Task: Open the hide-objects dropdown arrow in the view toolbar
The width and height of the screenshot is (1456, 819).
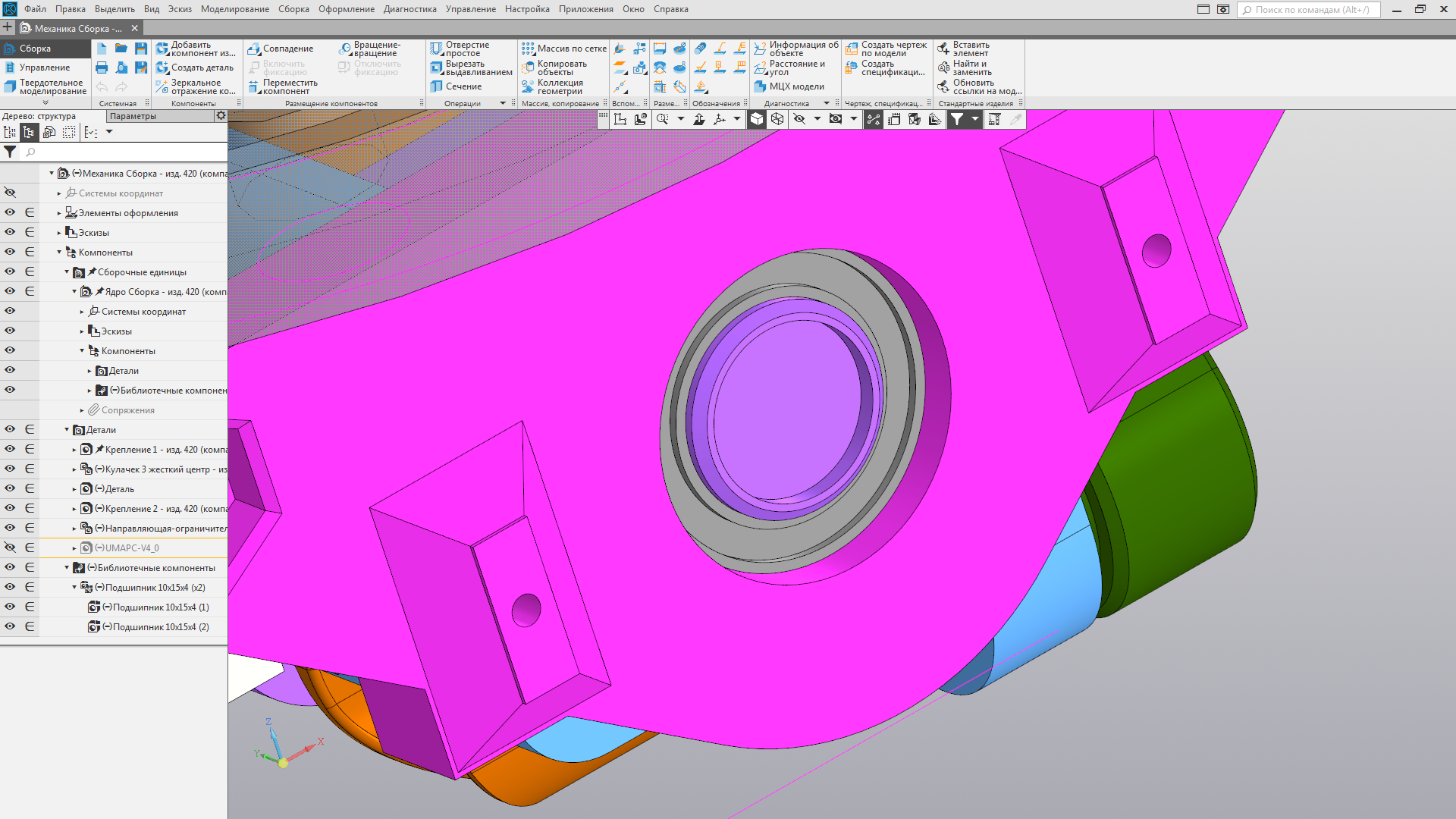Action: click(x=817, y=119)
